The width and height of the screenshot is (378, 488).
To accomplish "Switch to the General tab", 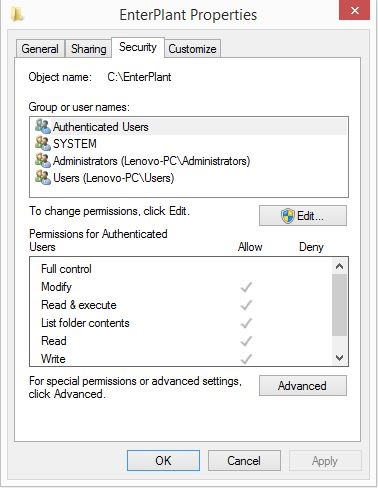I will tap(40, 49).
